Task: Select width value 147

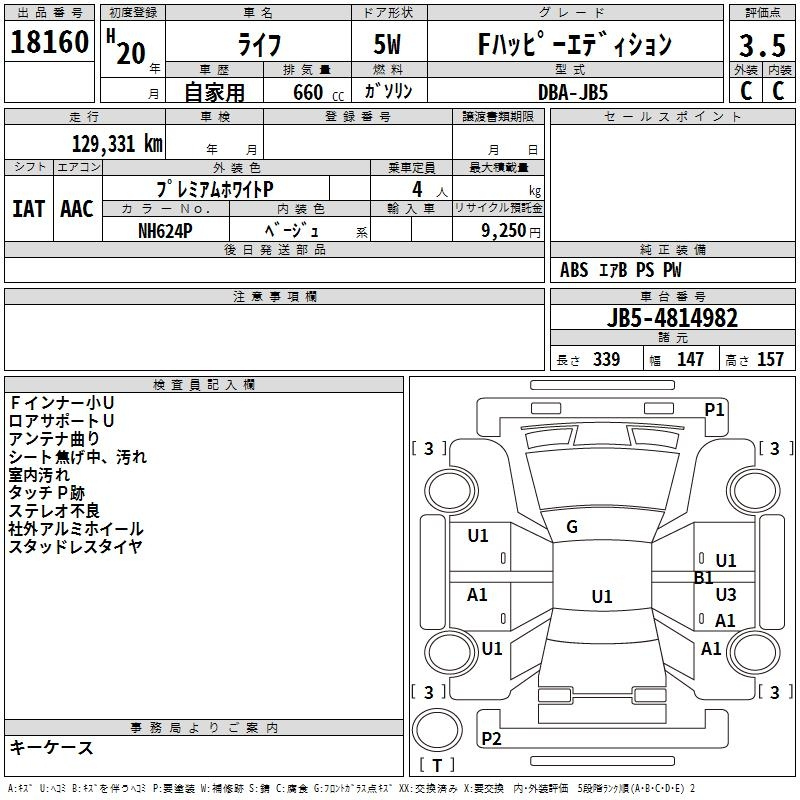Action: [690, 360]
